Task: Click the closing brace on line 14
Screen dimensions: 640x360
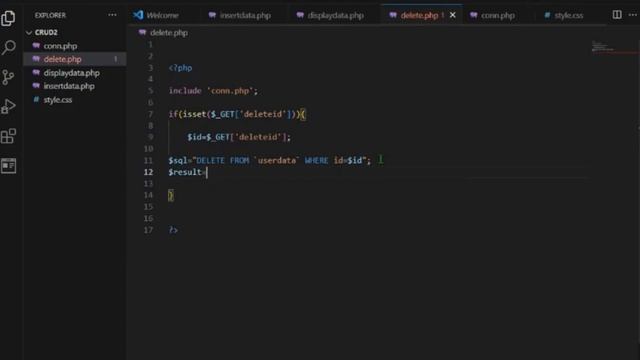Action: point(171,196)
